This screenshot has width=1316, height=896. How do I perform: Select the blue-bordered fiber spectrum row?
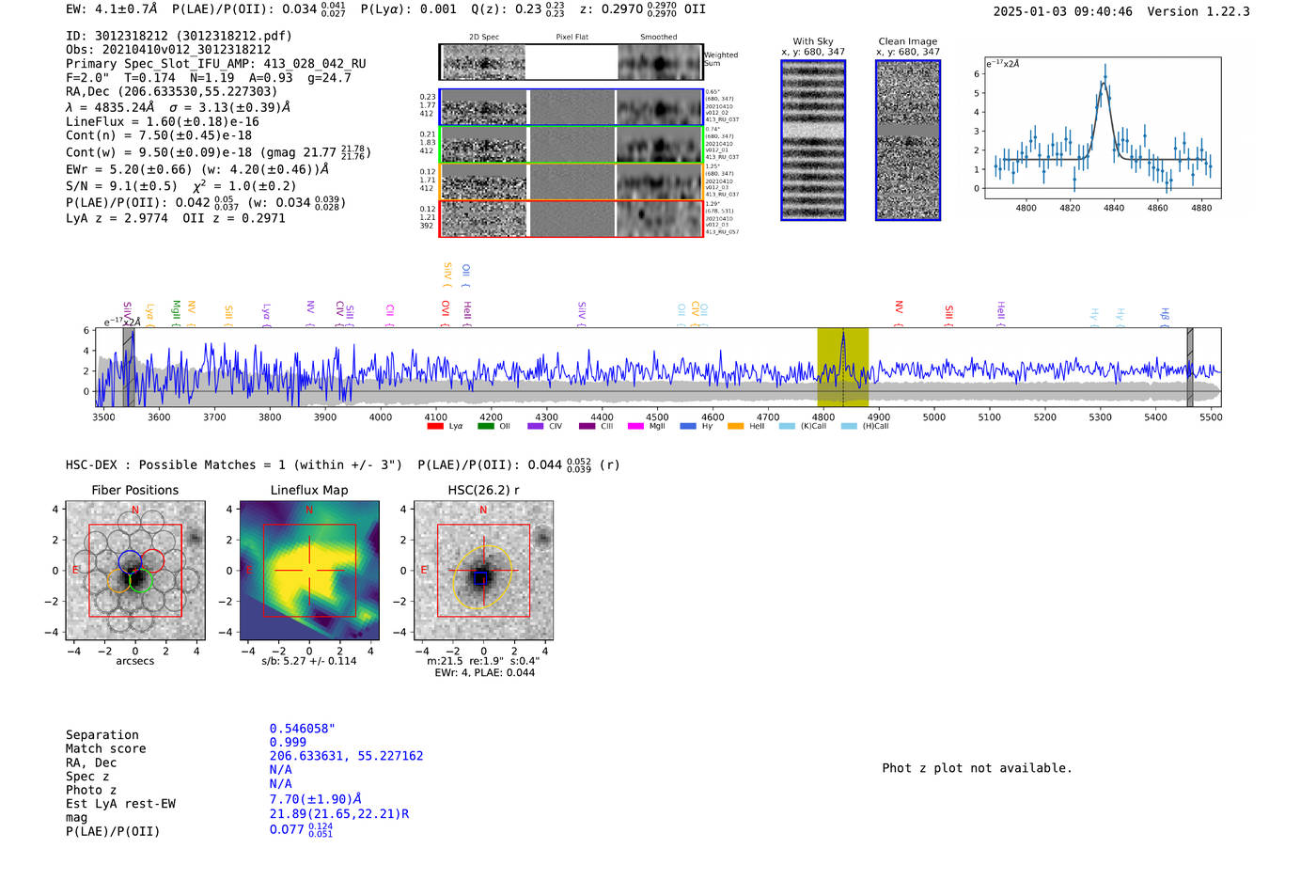571,107
